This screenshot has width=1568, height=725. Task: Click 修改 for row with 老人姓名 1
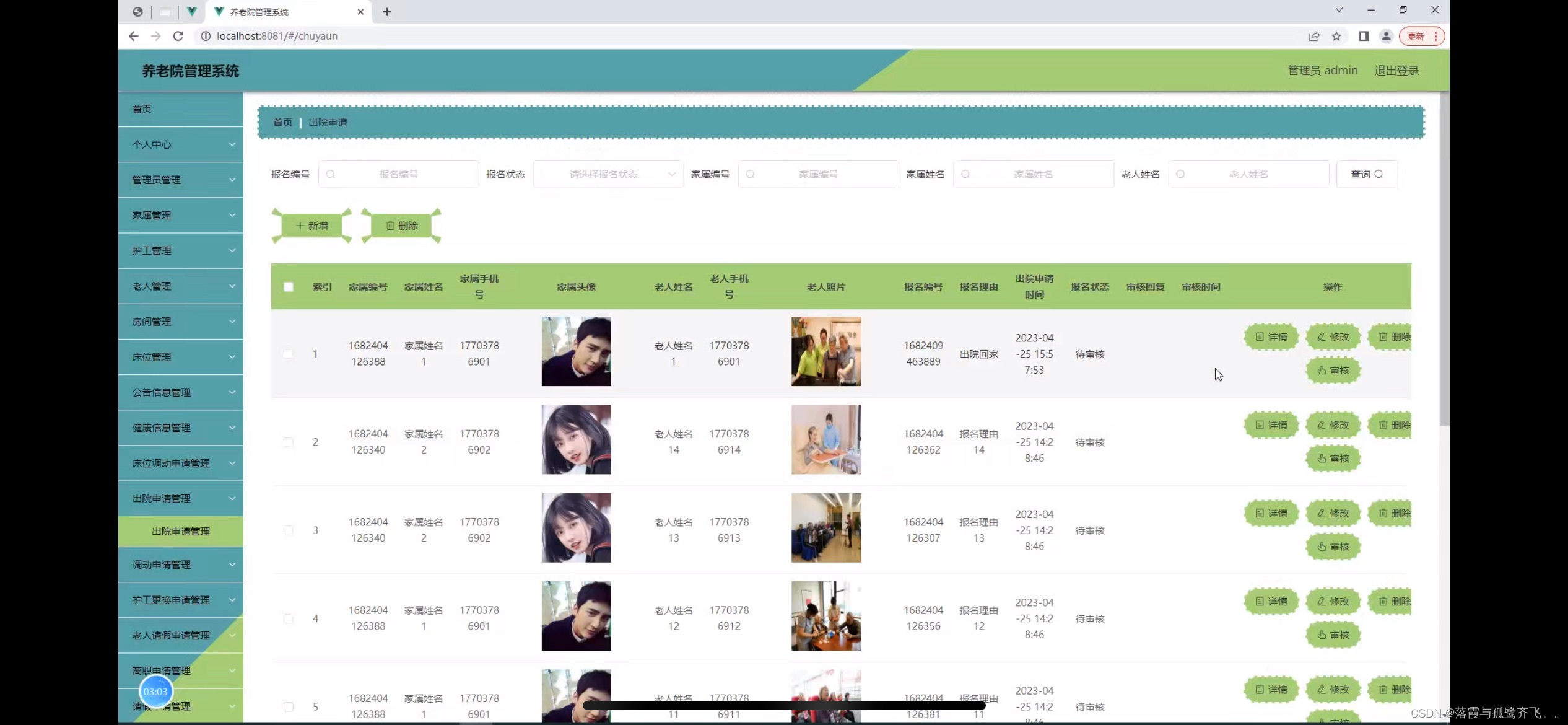click(1333, 337)
